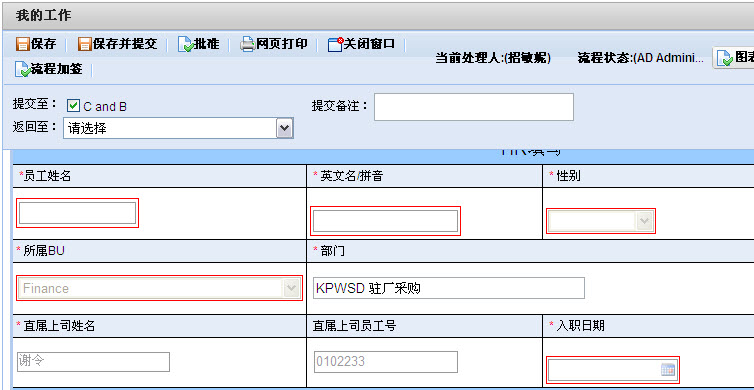Focus the 提交备注 text field

[x=474, y=107]
